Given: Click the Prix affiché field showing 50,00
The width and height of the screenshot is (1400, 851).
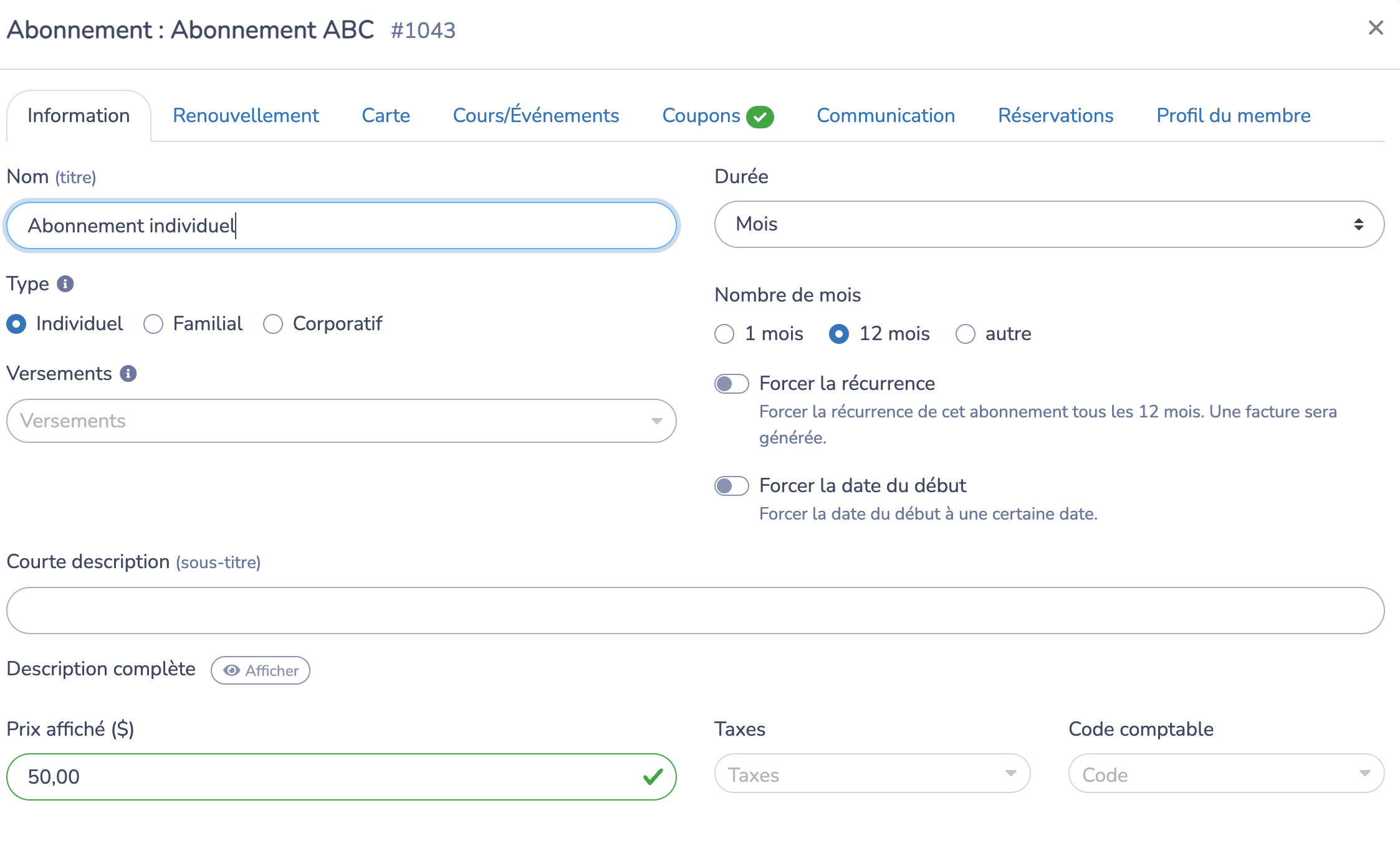Looking at the screenshot, I should pyautogui.click(x=341, y=777).
